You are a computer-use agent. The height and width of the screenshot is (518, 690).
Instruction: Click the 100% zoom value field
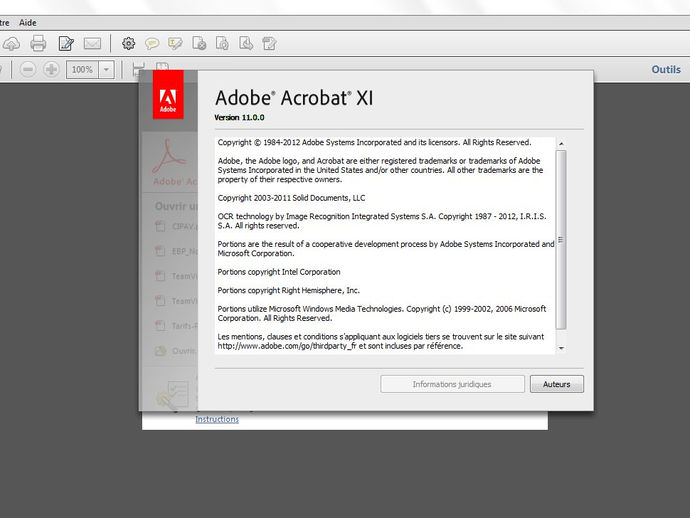point(82,70)
